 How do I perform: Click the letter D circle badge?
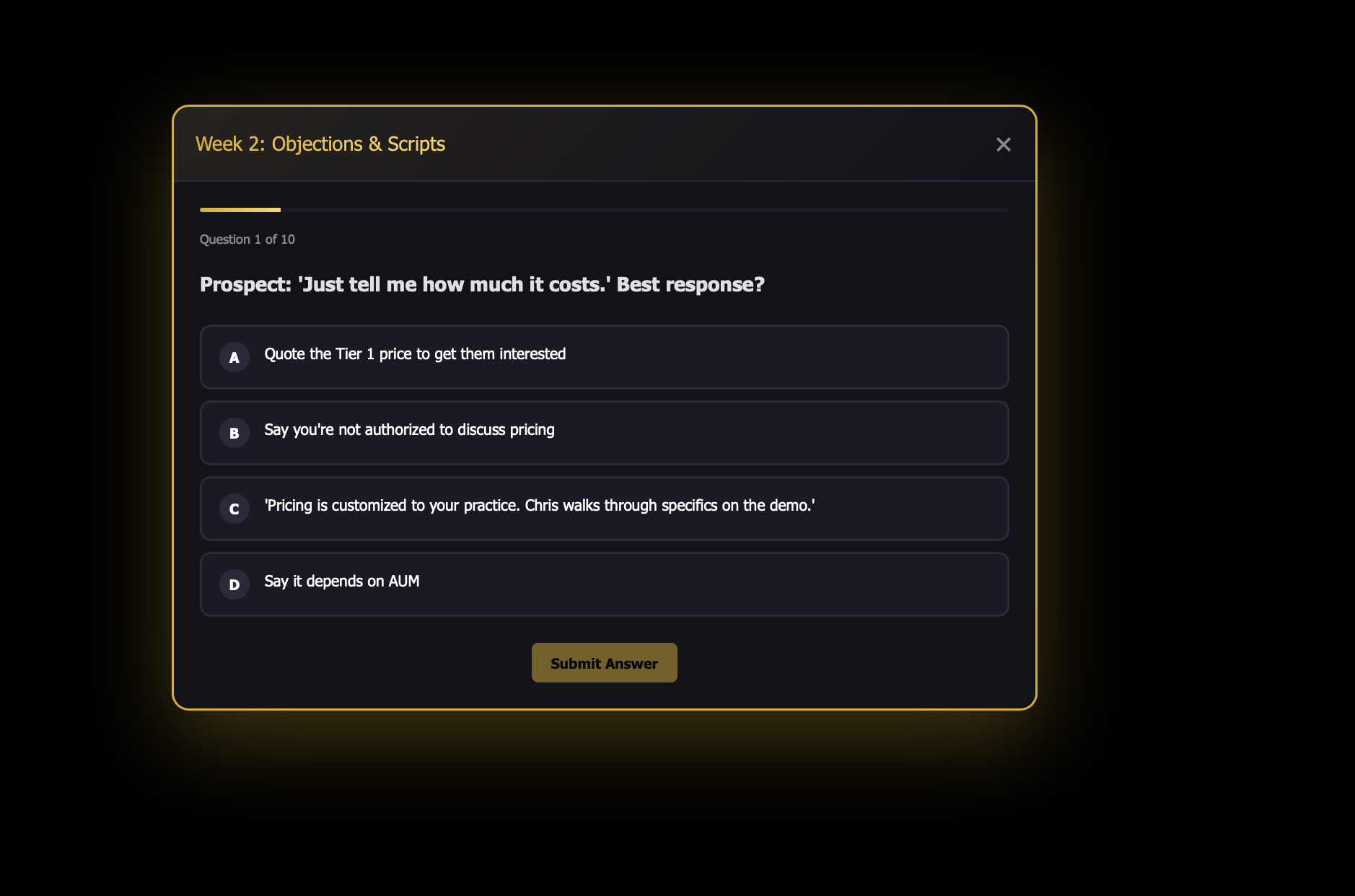[x=234, y=584]
